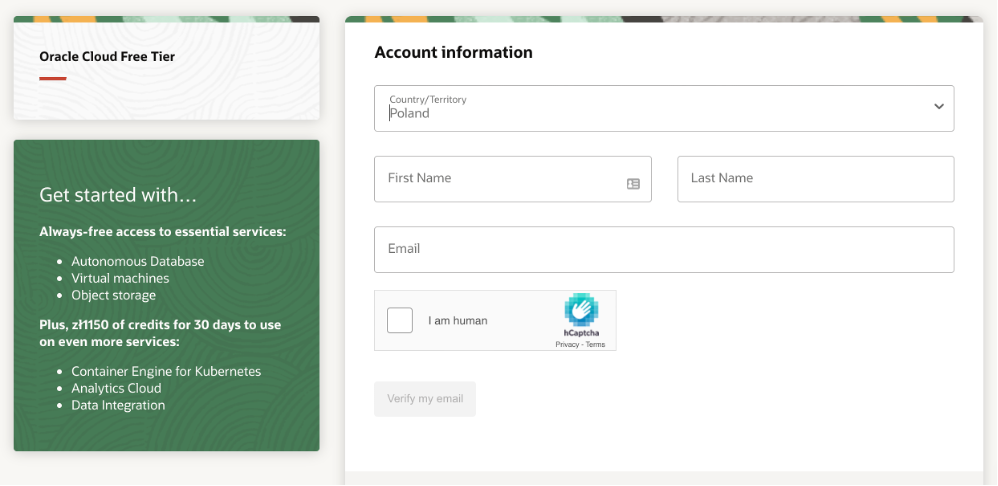Click the contact autofill icon in First Name

pos(633,184)
